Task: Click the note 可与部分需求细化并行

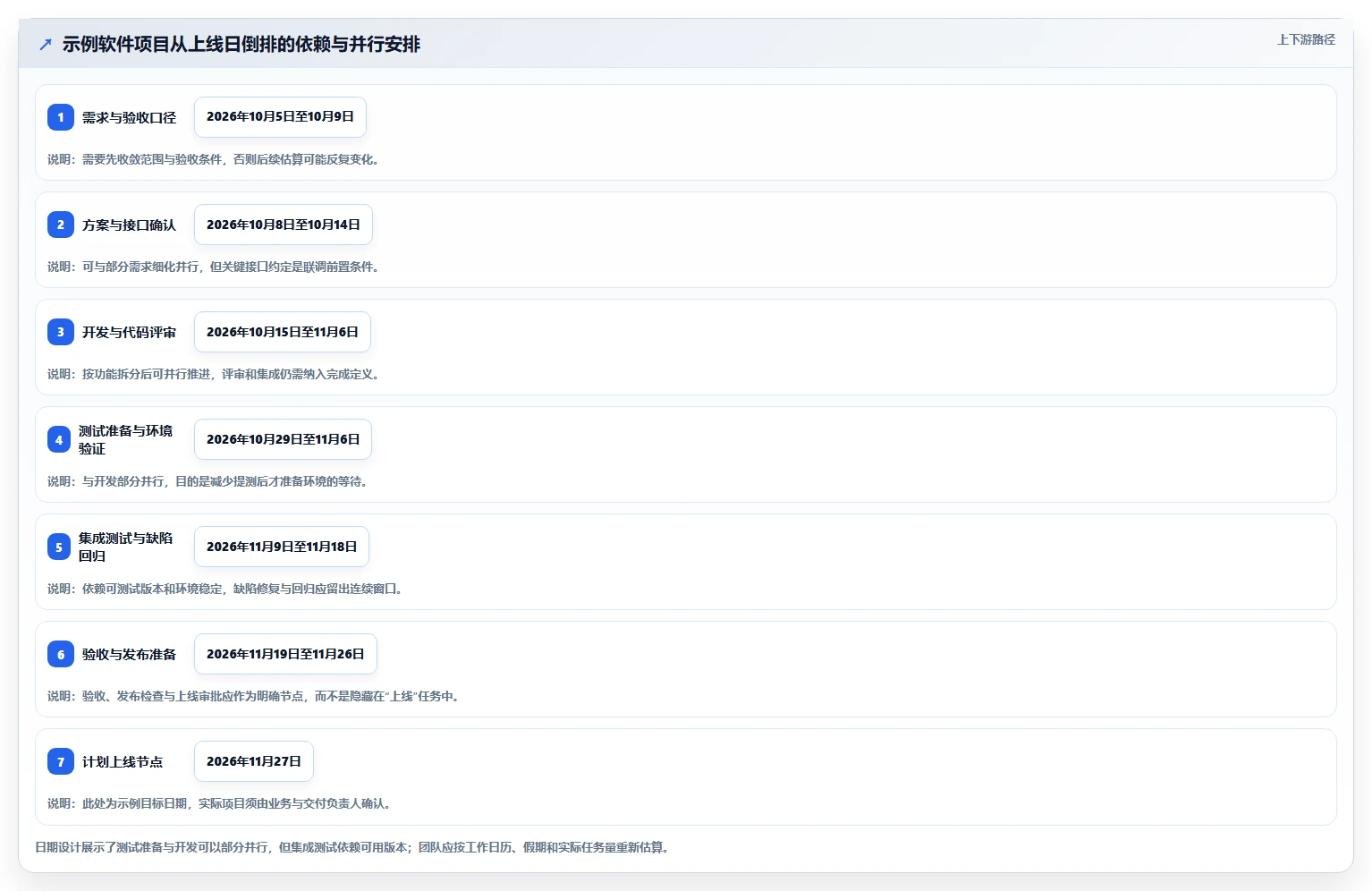Action: pyautogui.click(x=213, y=267)
